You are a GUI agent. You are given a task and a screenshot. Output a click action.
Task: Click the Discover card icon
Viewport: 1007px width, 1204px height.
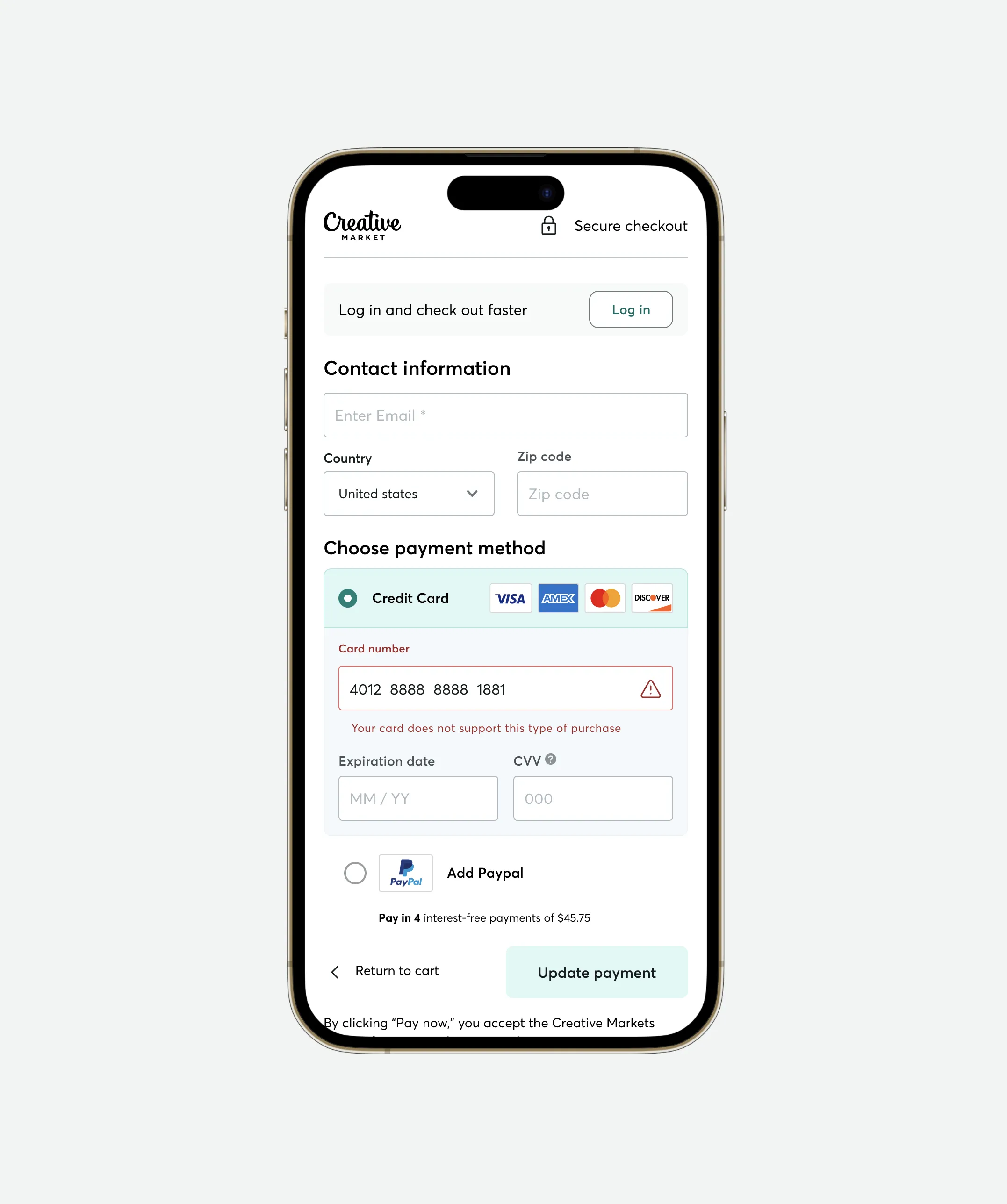[x=652, y=598]
